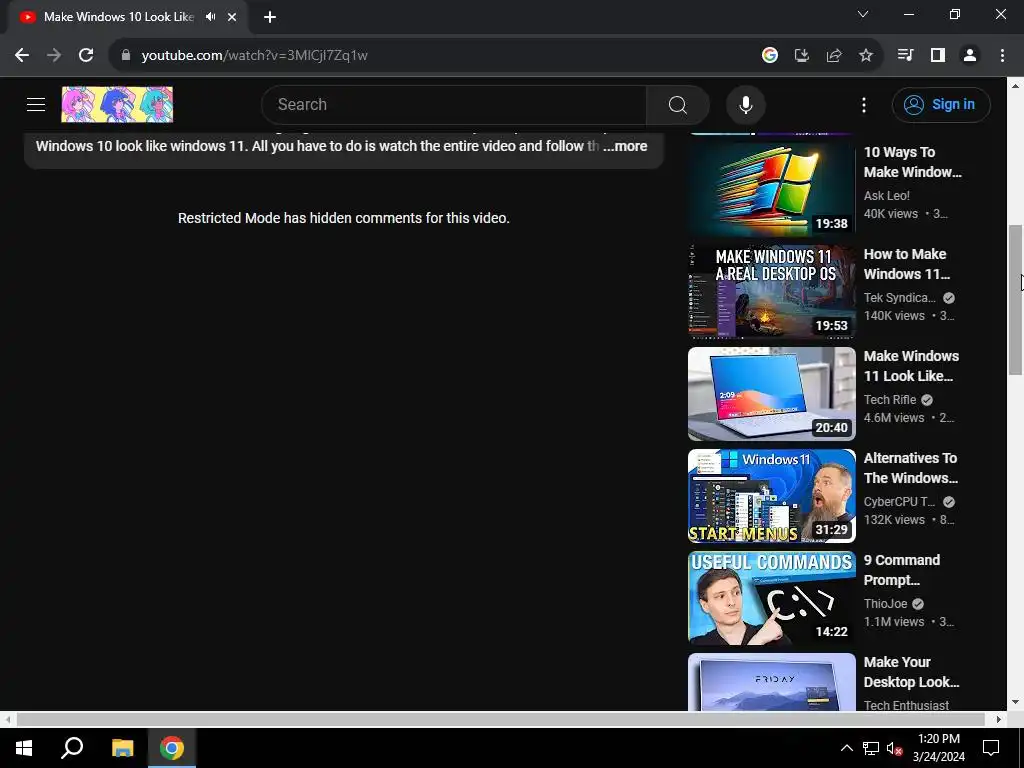Click ThioJoe channel name

point(886,603)
